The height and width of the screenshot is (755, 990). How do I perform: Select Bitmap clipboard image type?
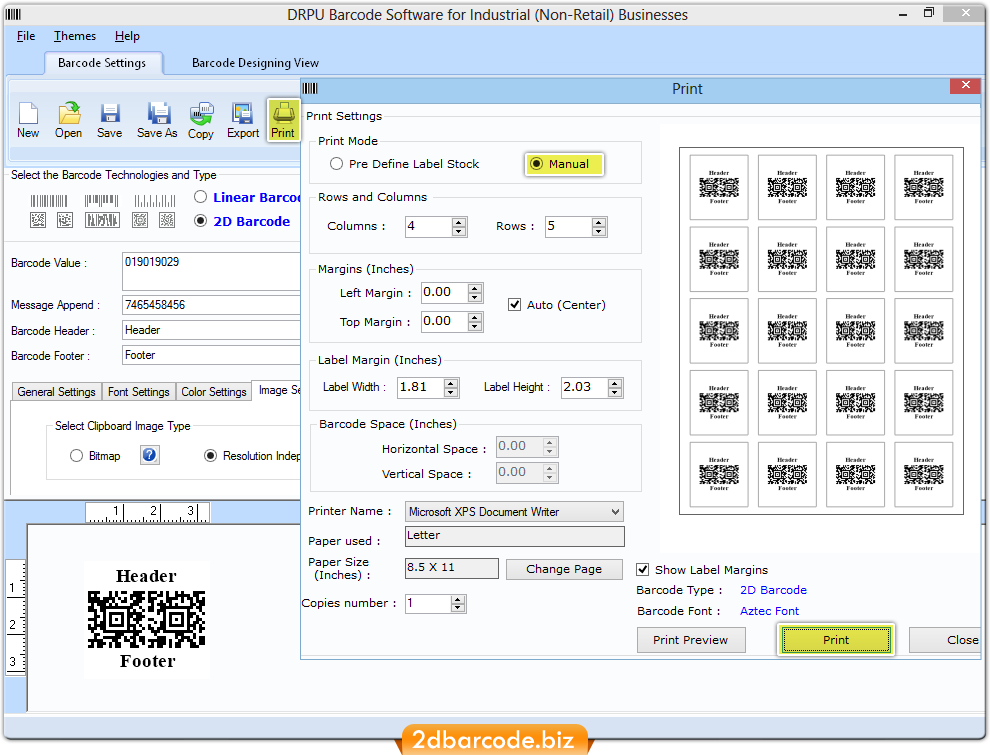76,456
